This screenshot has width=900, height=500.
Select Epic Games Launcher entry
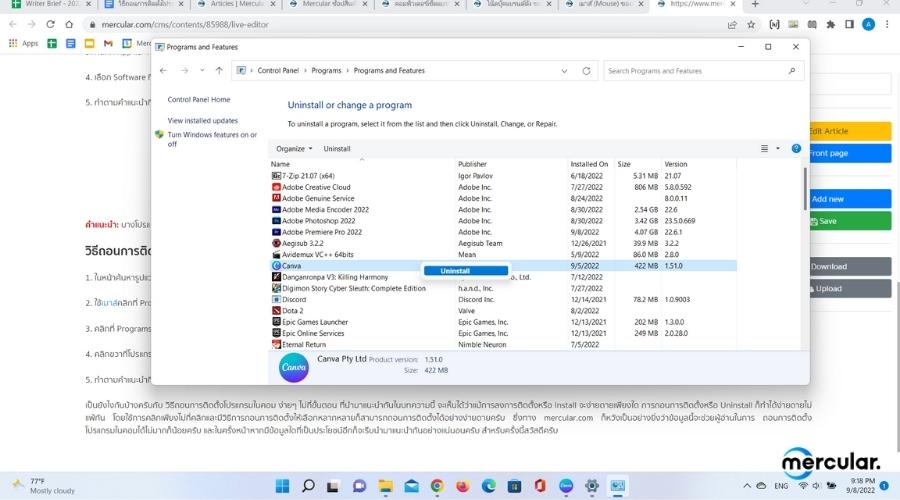click(x=503, y=322)
